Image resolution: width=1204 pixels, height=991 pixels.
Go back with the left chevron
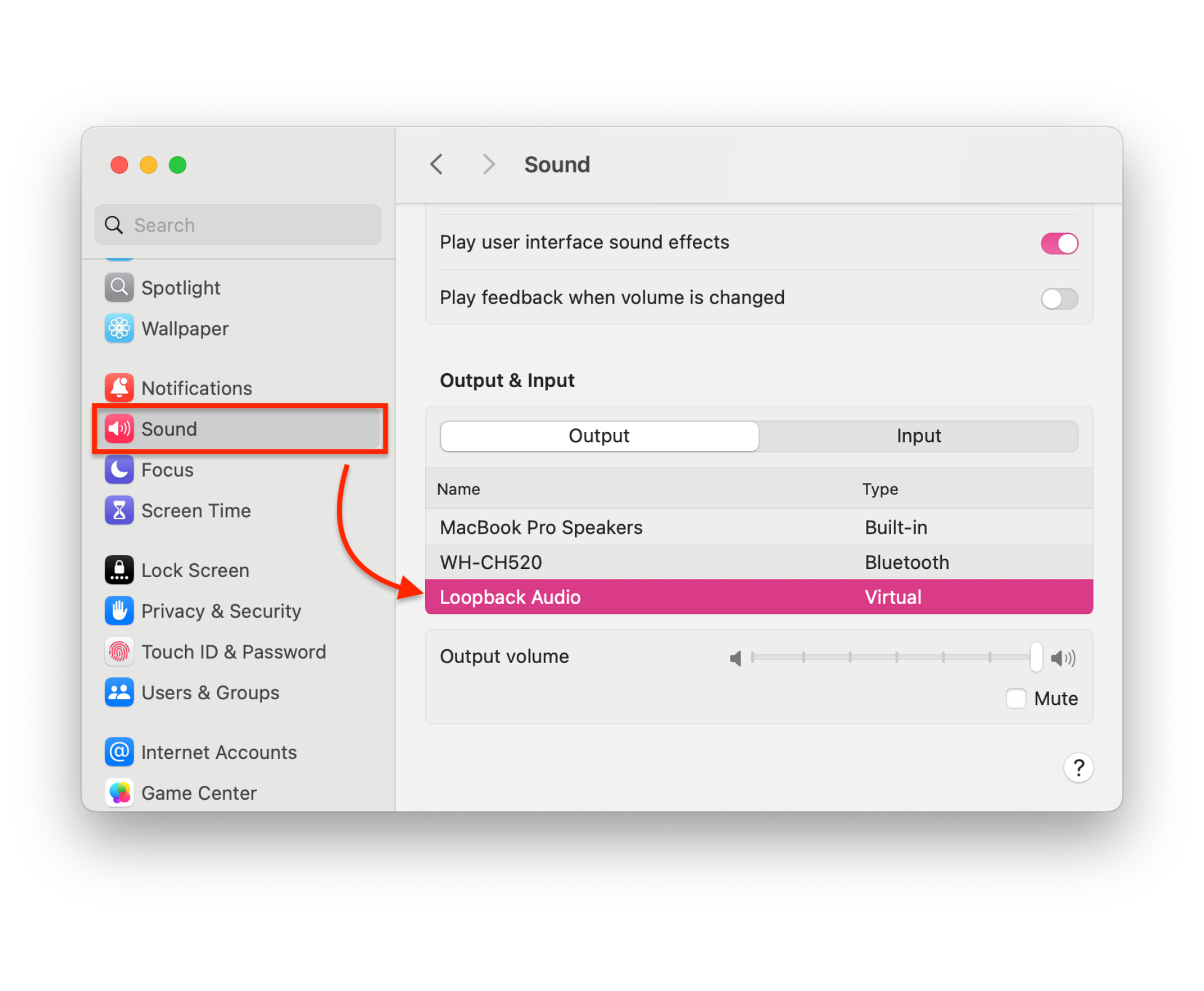(x=437, y=164)
